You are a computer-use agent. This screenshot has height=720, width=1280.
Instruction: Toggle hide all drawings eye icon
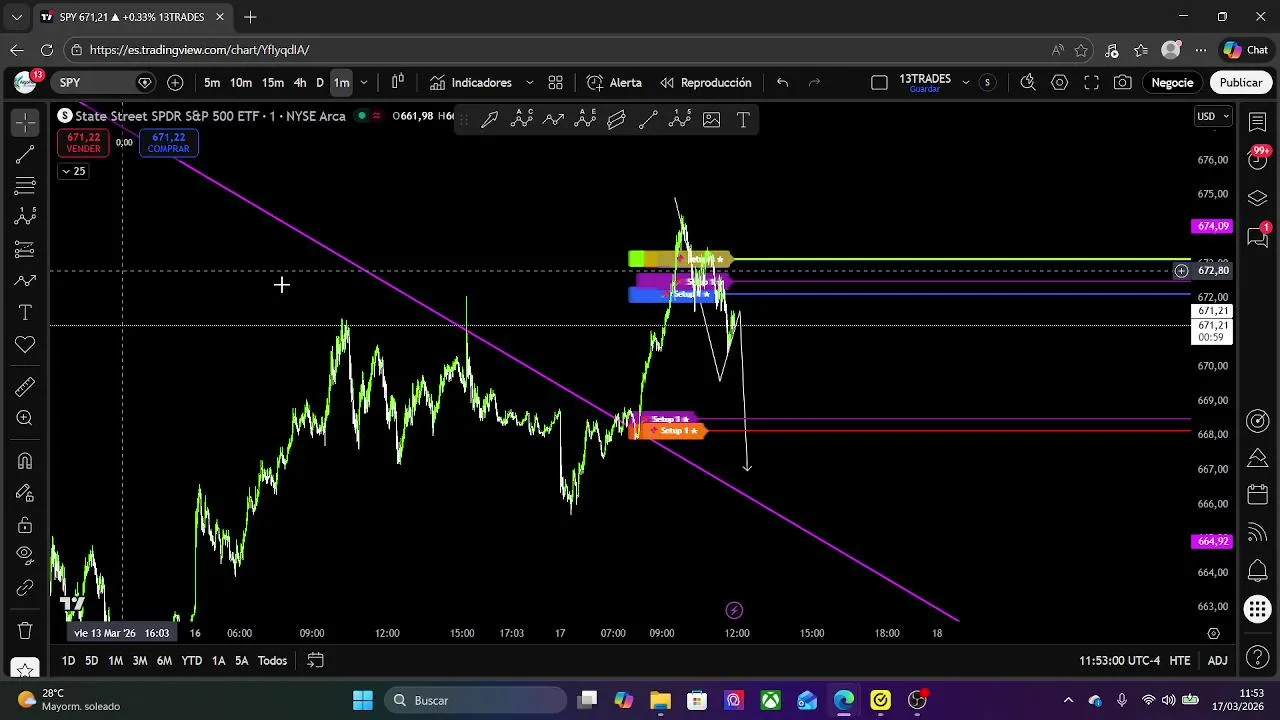25,556
